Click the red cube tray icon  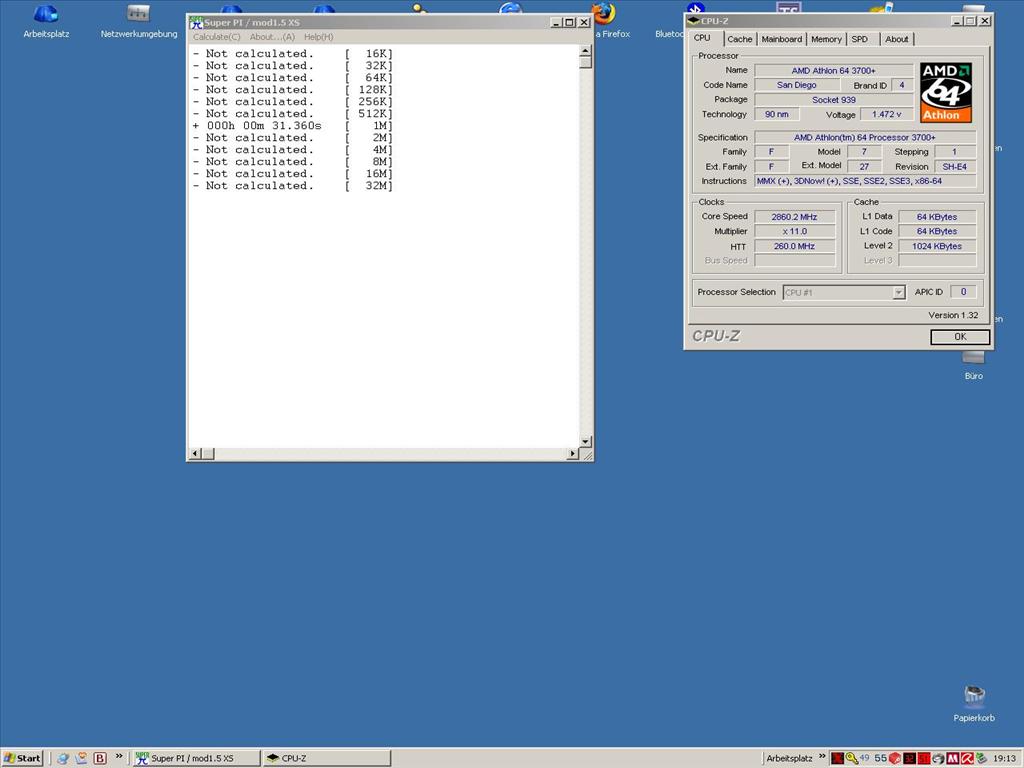click(895, 758)
